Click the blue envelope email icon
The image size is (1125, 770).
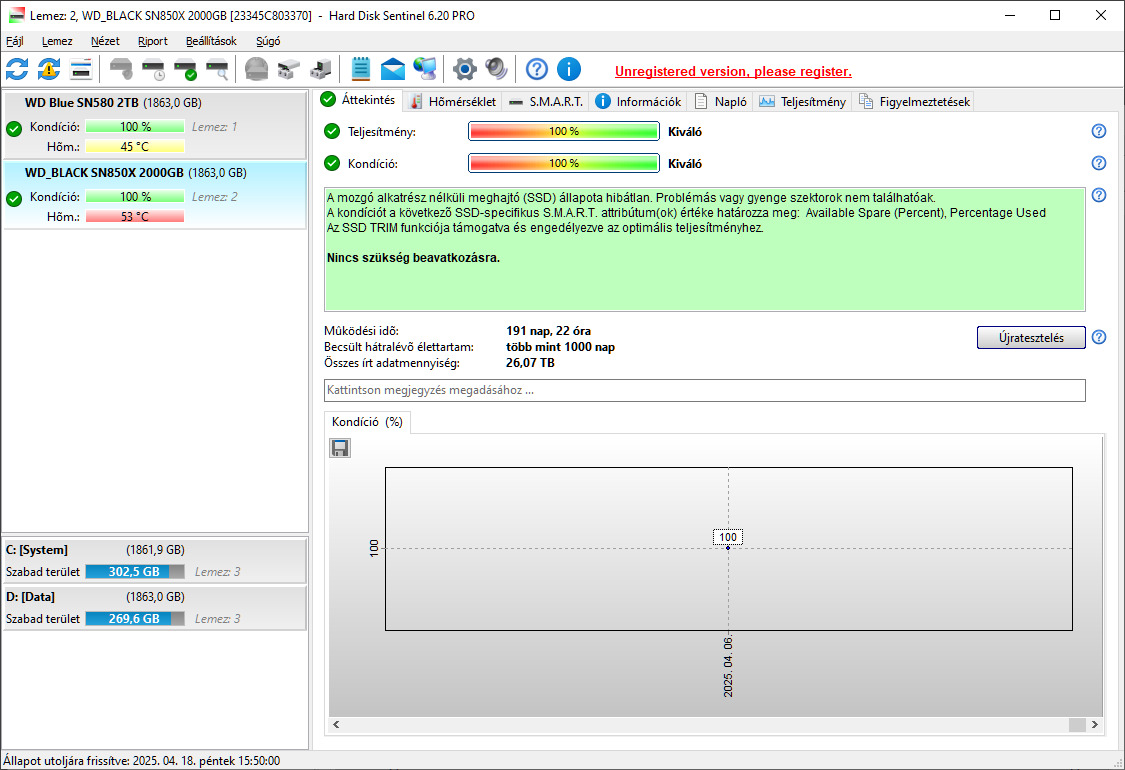click(x=392, y=70)
